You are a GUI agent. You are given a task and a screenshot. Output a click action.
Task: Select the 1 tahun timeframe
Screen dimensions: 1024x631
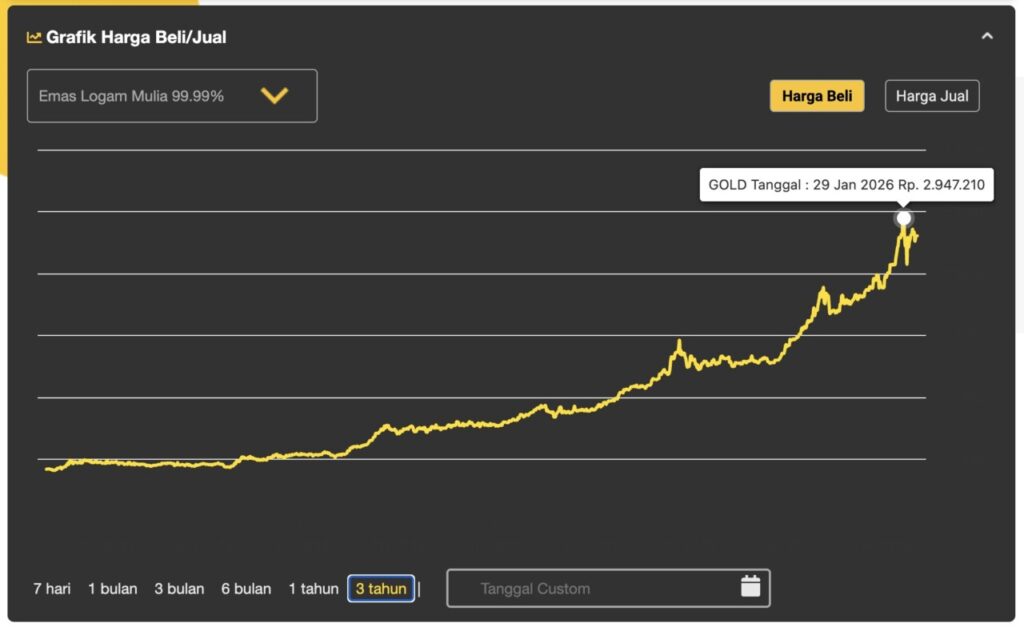313,588
